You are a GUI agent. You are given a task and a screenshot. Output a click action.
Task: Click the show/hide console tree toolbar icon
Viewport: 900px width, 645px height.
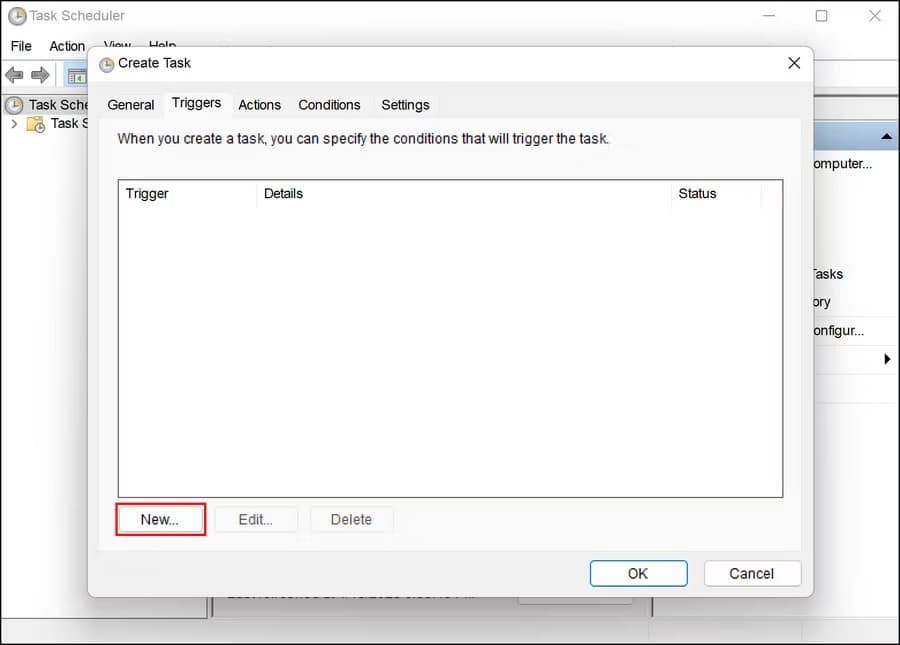tap(76, 76)
